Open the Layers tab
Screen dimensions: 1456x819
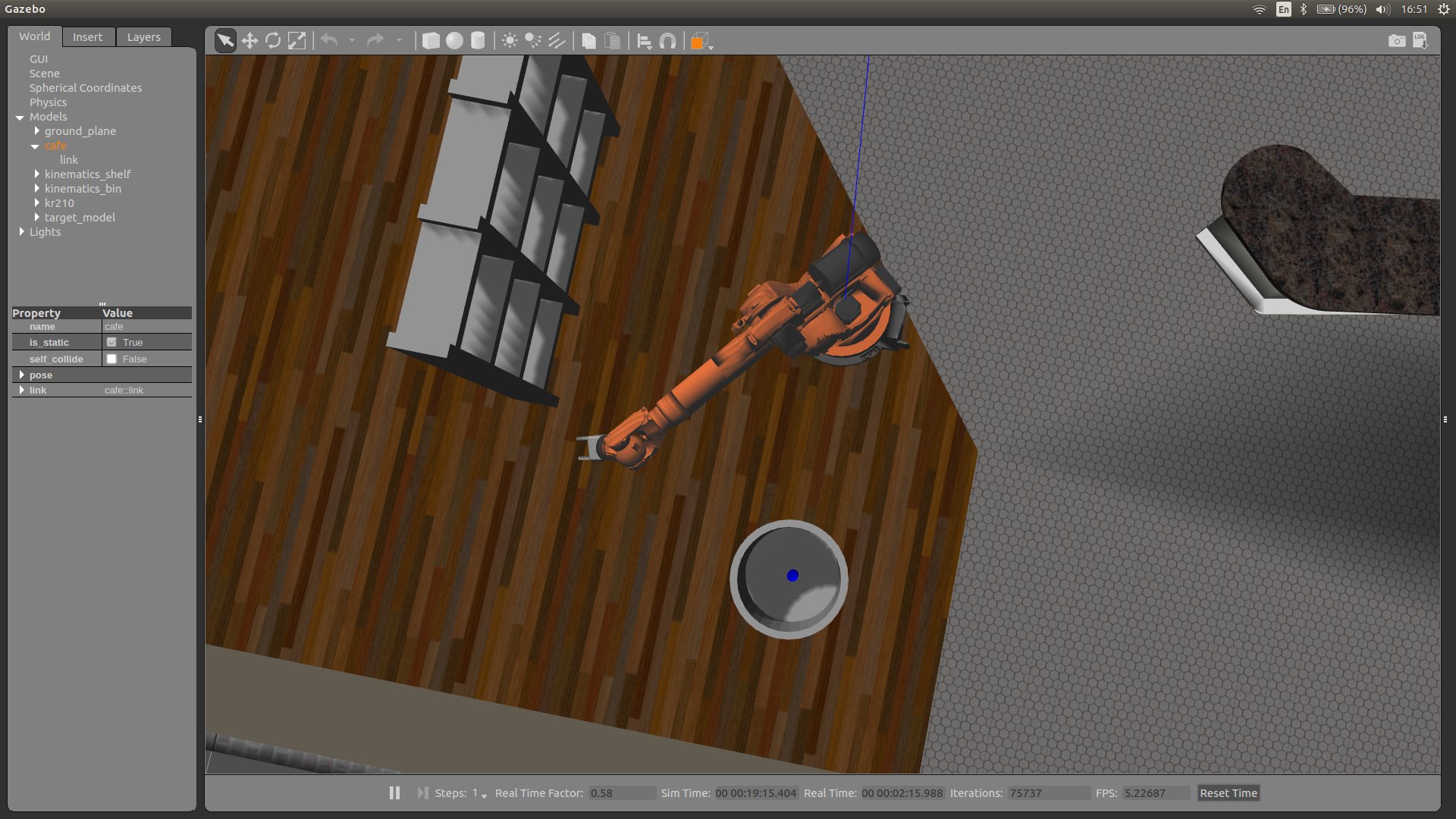[143, 37]
